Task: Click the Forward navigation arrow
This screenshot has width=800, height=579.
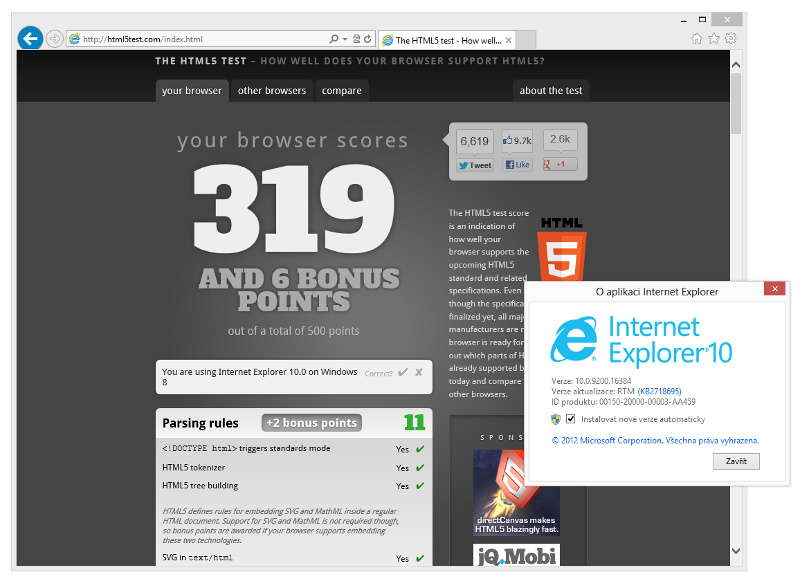Action: point(55,39)
